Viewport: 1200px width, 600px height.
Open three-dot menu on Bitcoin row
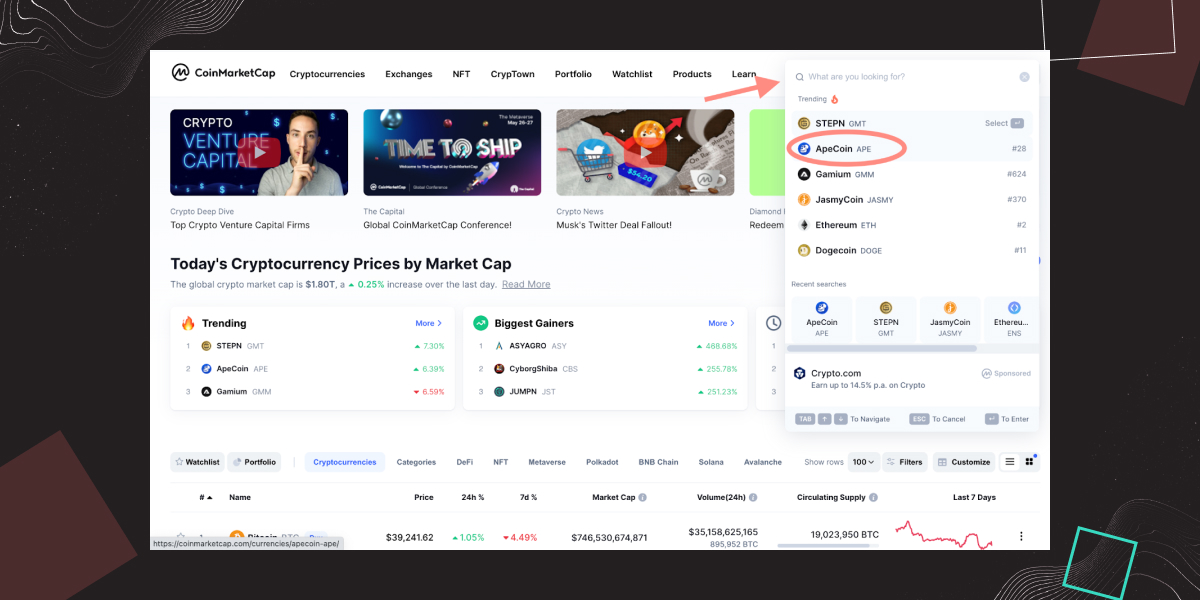[x=1021, y=536]
